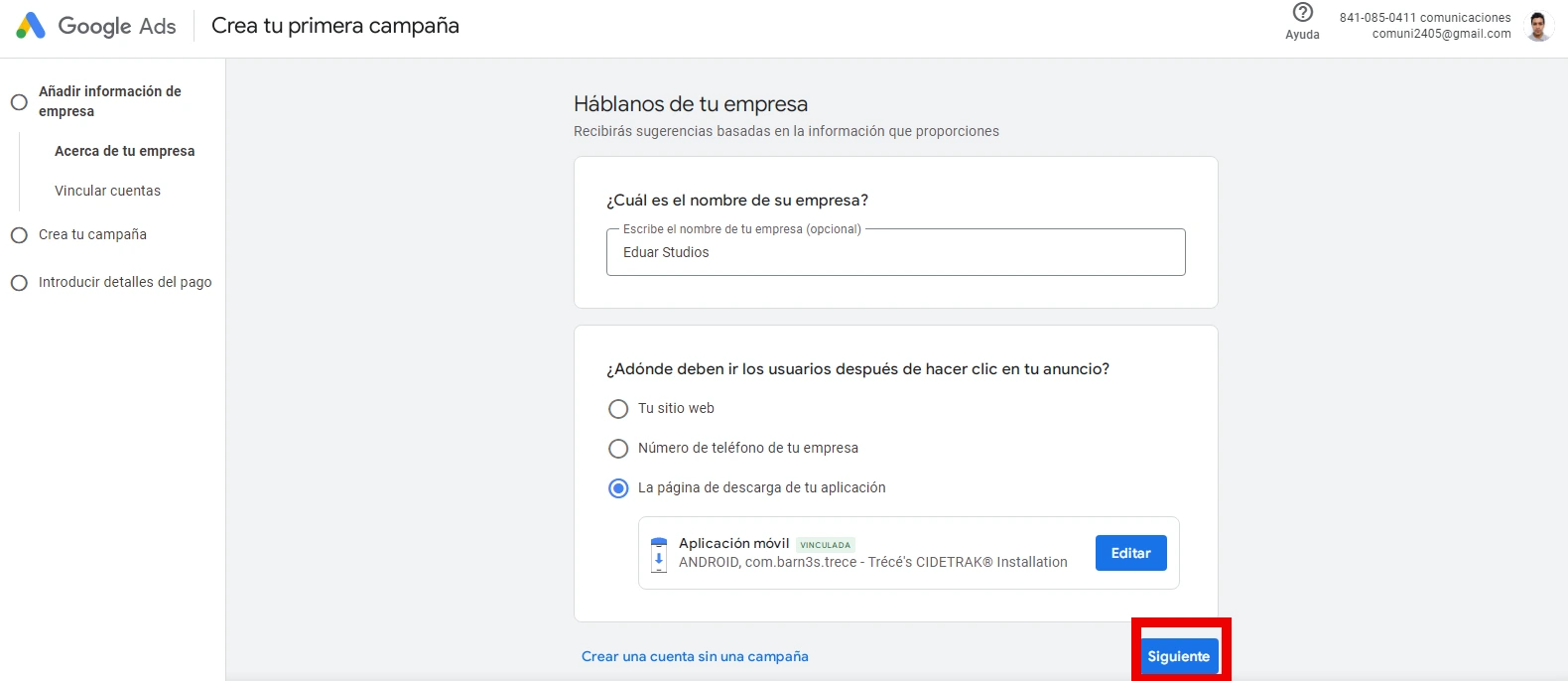Select the Tu sitio web option
Screen dimensions: 1568x681
(x=618, y=409)
